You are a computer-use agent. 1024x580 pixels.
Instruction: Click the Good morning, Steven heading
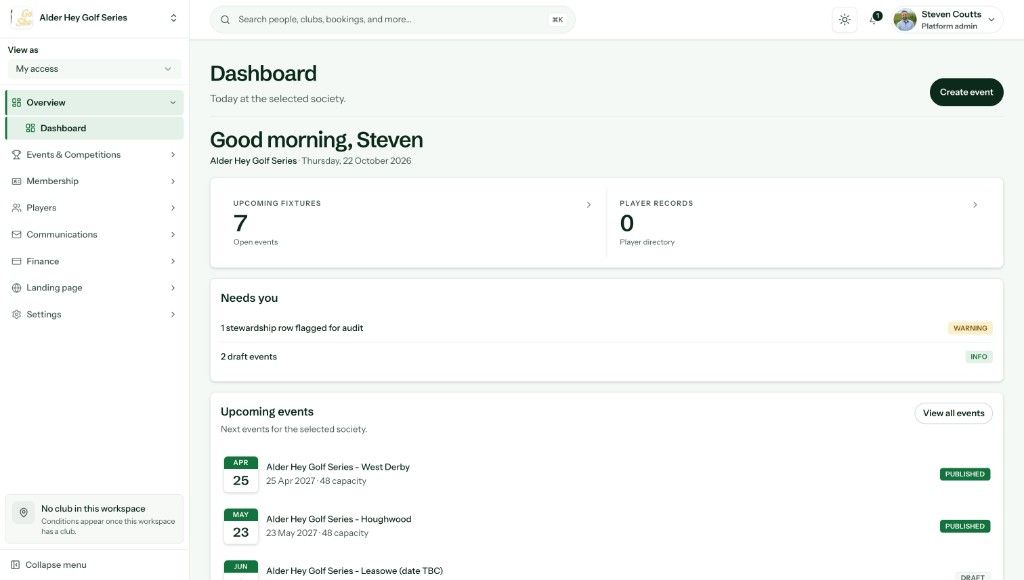tap(316, 140)
